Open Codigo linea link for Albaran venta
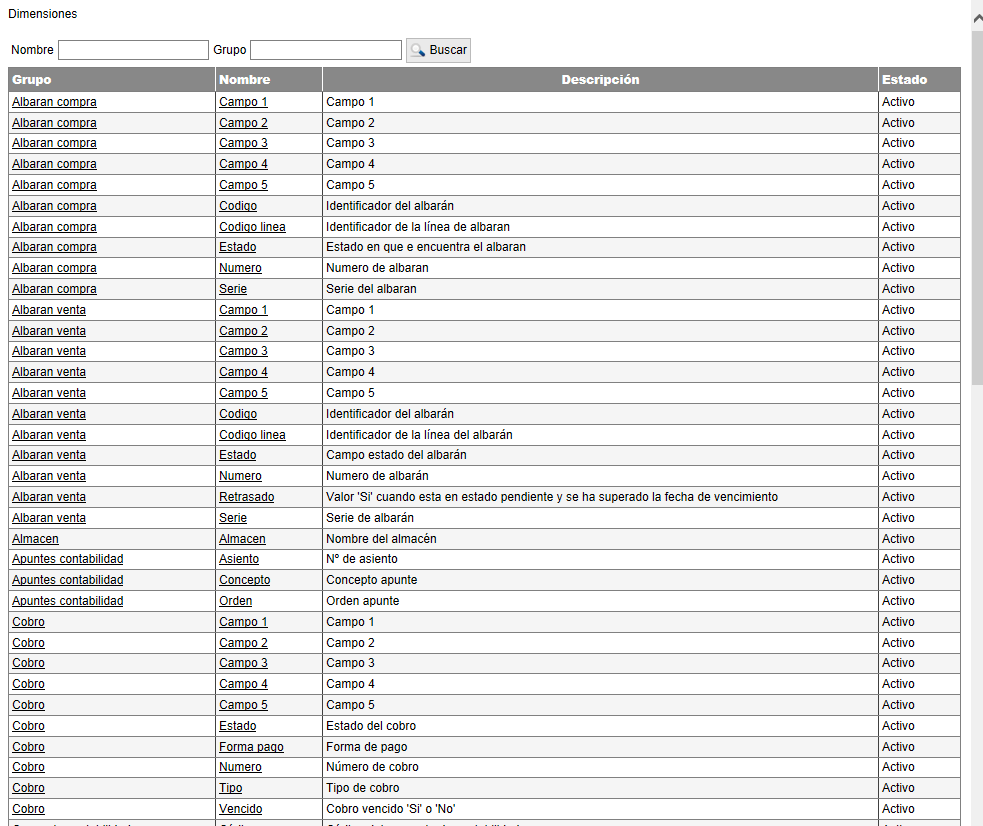983x826 pixels. (252, 435)
